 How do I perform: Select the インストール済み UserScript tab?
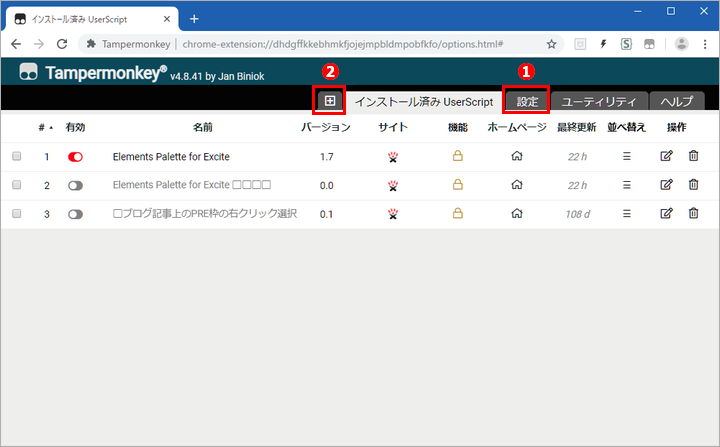point(424,102)
